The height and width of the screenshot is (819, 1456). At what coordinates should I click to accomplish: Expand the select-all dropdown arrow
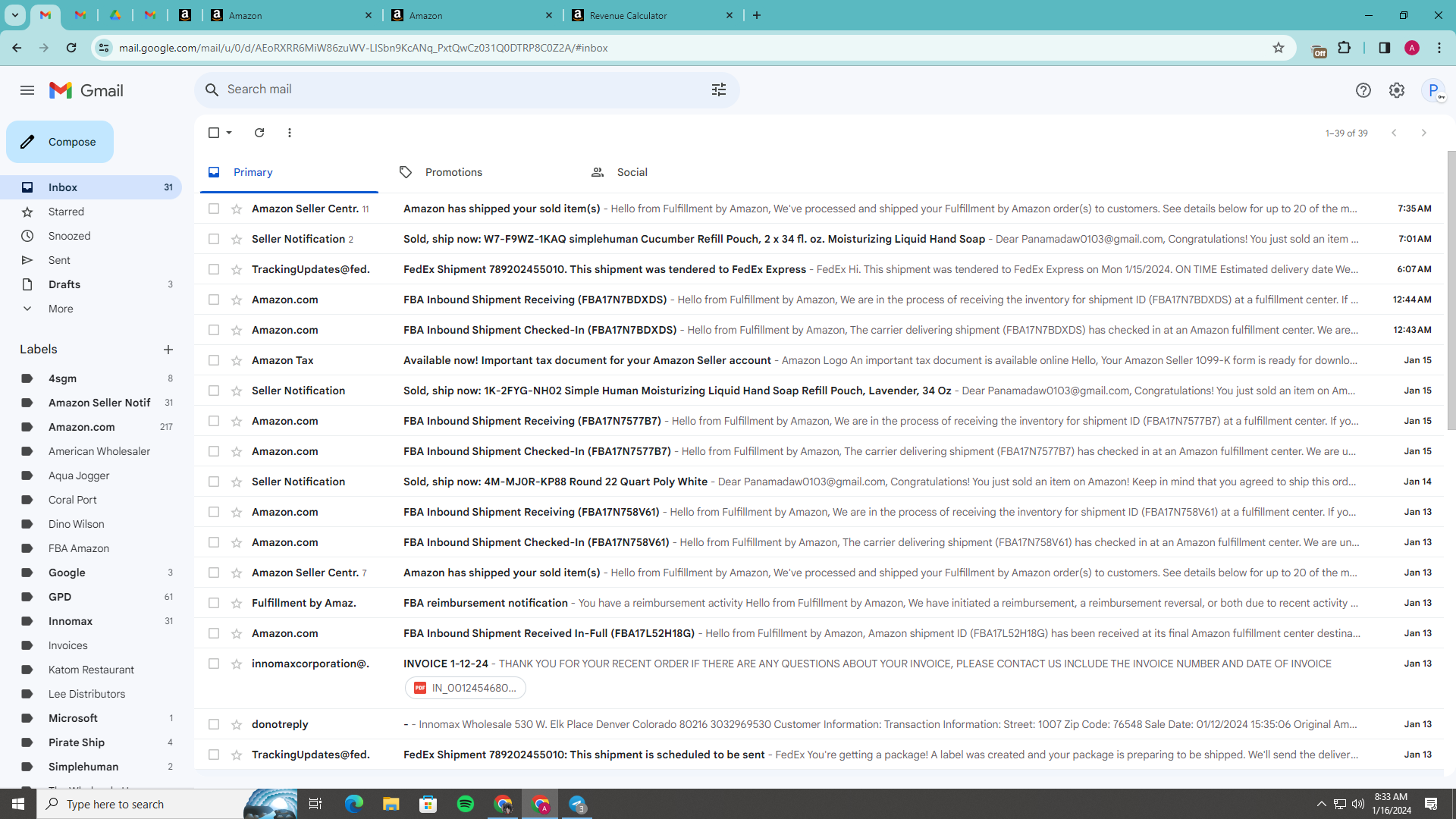point(229,133)
